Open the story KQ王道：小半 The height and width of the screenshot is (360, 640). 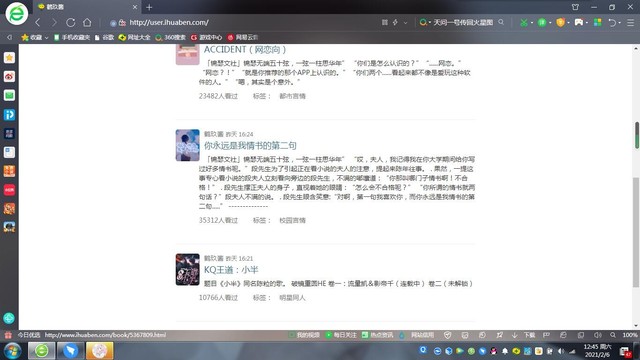pos(231,270)
